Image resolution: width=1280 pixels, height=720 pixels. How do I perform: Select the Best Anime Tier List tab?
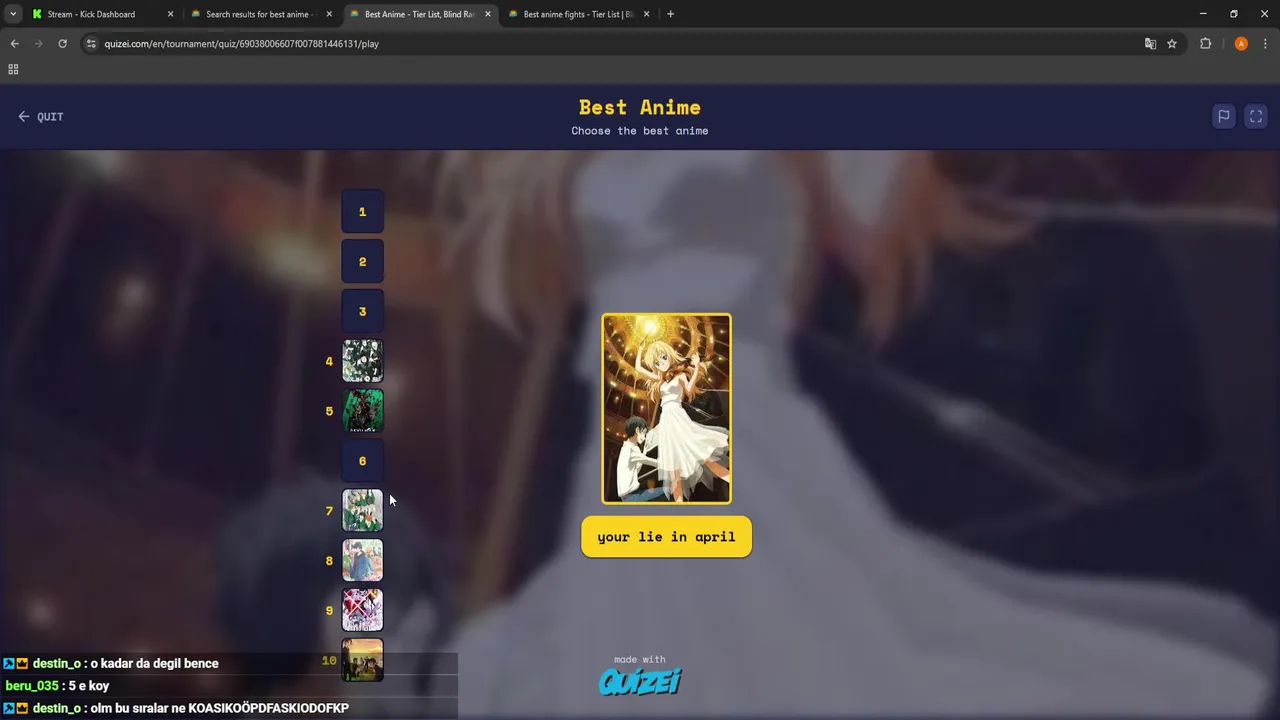coord(419,14)
